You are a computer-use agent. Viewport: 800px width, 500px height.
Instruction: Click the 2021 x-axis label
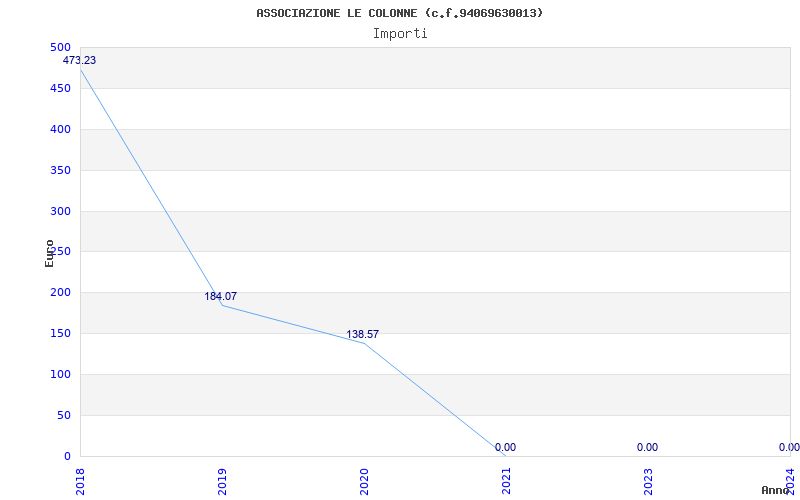click(x=506, y=482)
